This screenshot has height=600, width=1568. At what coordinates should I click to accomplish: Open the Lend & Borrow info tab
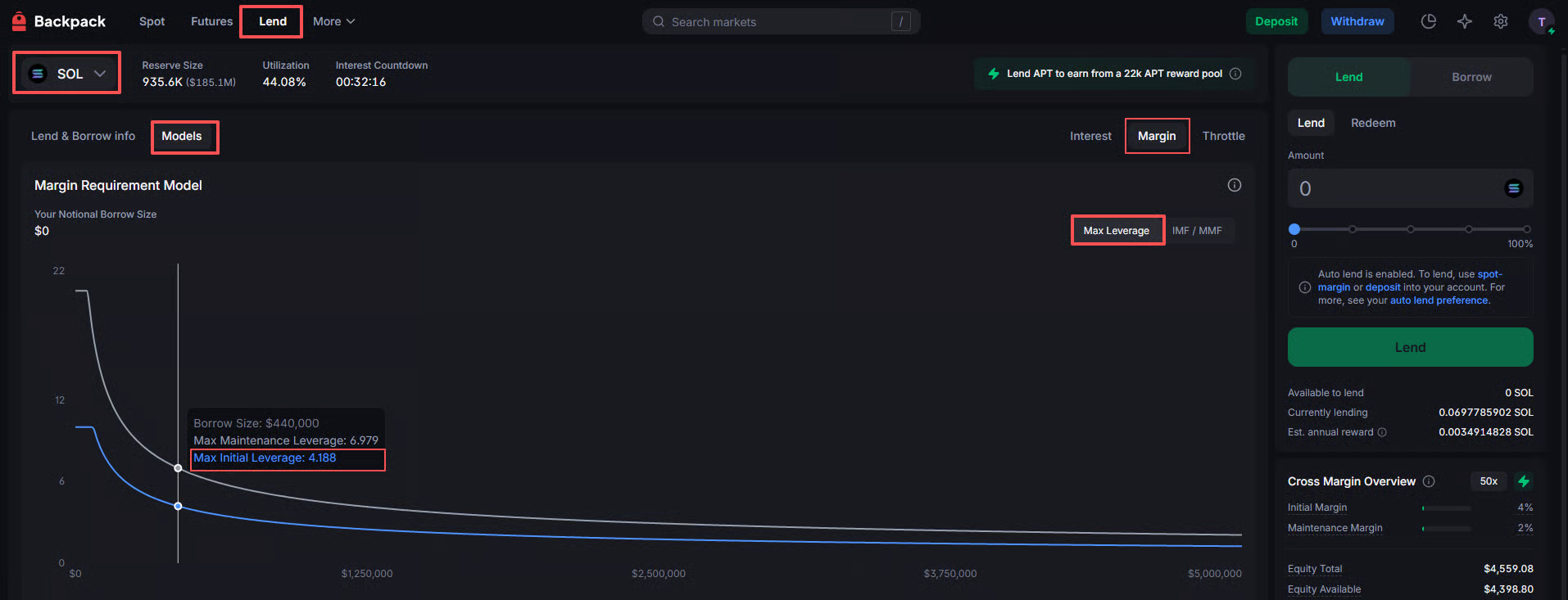coord(83,136)
